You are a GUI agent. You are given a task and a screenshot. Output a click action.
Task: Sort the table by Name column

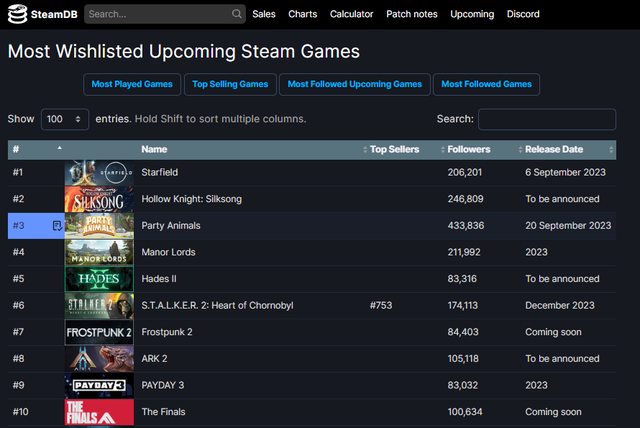[x=154, y=149]
